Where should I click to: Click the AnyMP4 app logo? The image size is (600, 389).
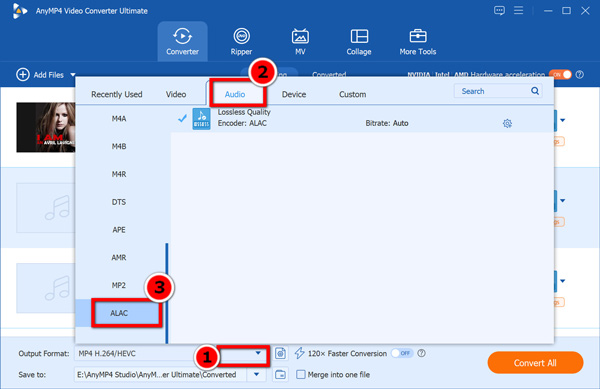[20, 11]
